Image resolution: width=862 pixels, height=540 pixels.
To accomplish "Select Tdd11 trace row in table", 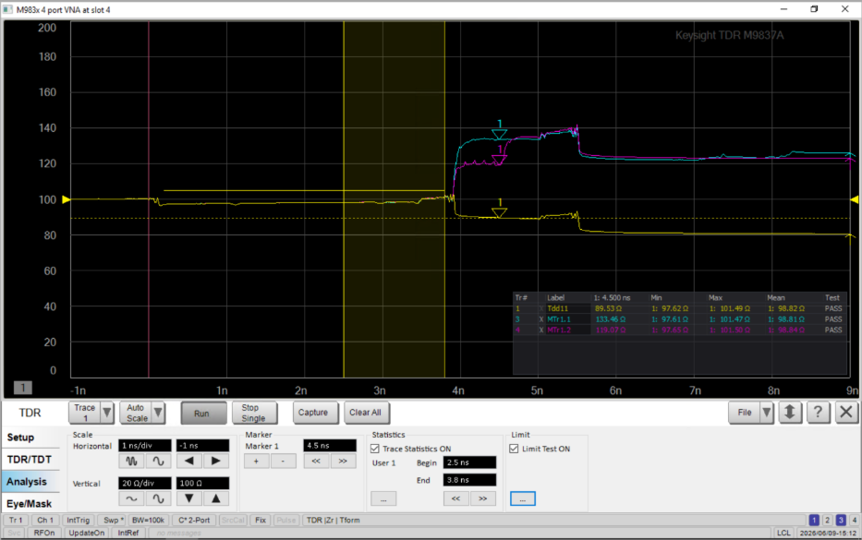I will [x=679, y=308].
